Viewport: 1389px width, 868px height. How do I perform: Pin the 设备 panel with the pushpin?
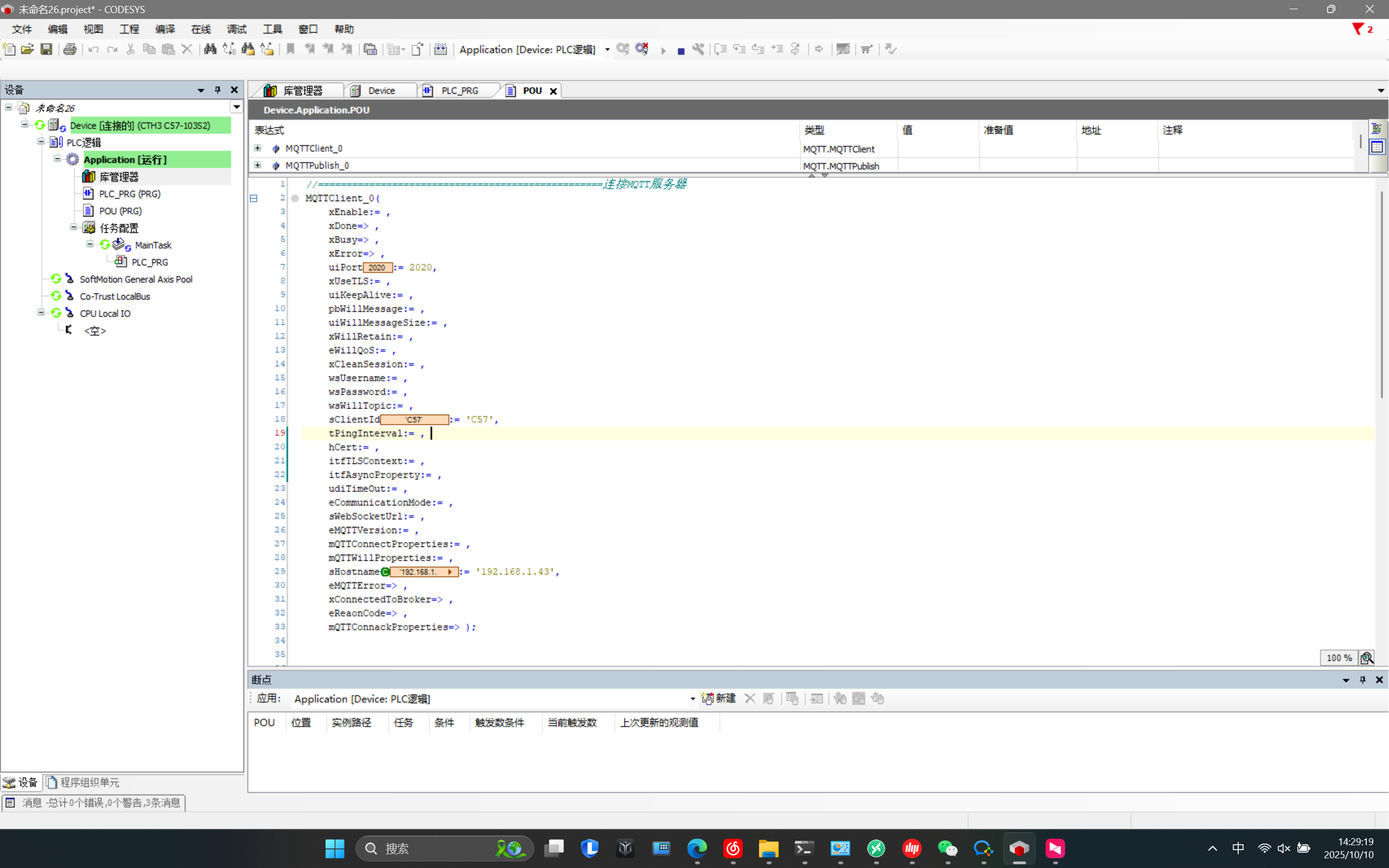point(218,90)
